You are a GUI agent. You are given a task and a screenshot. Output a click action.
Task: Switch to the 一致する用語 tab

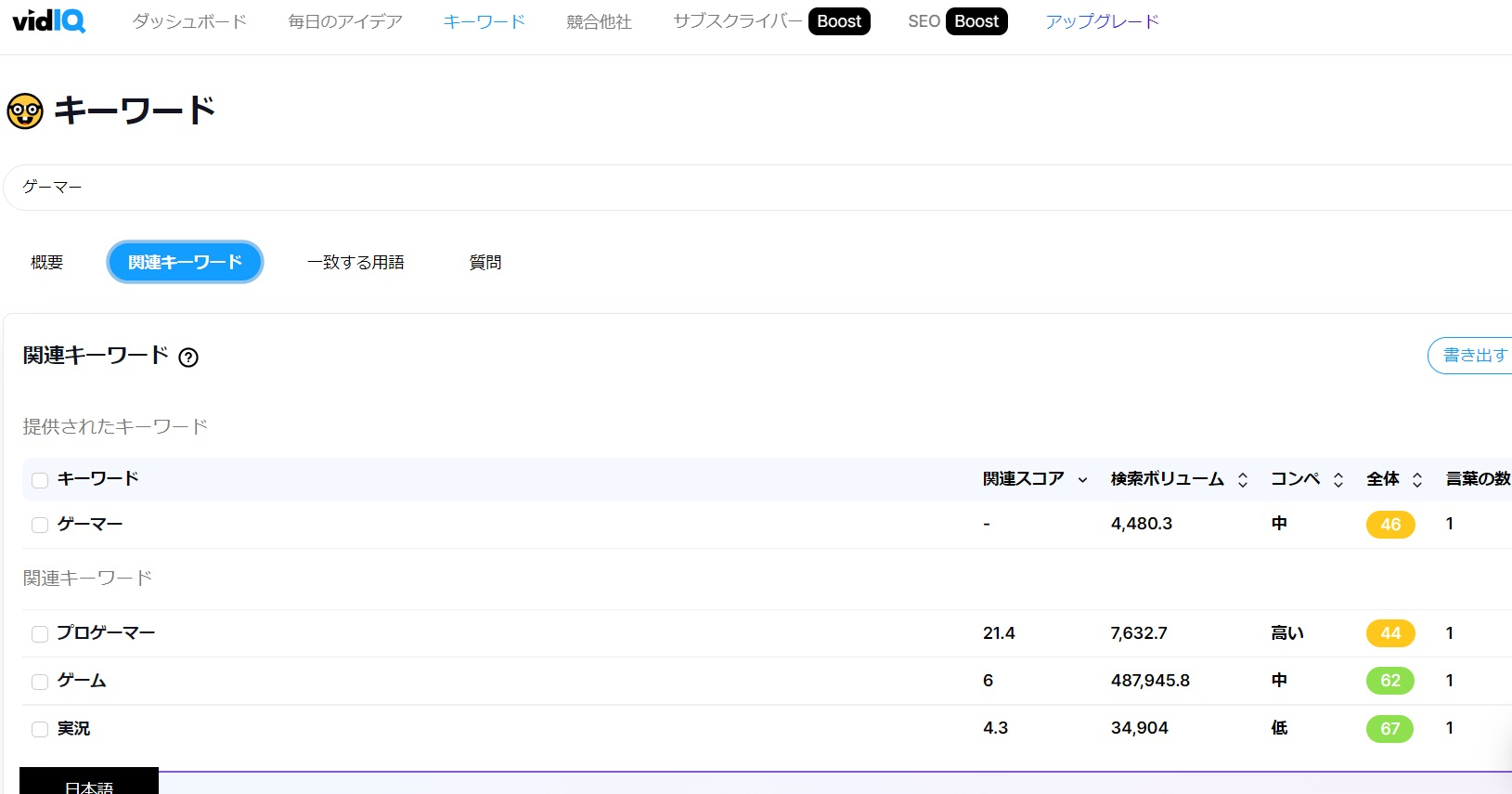[x=355, y=263]
